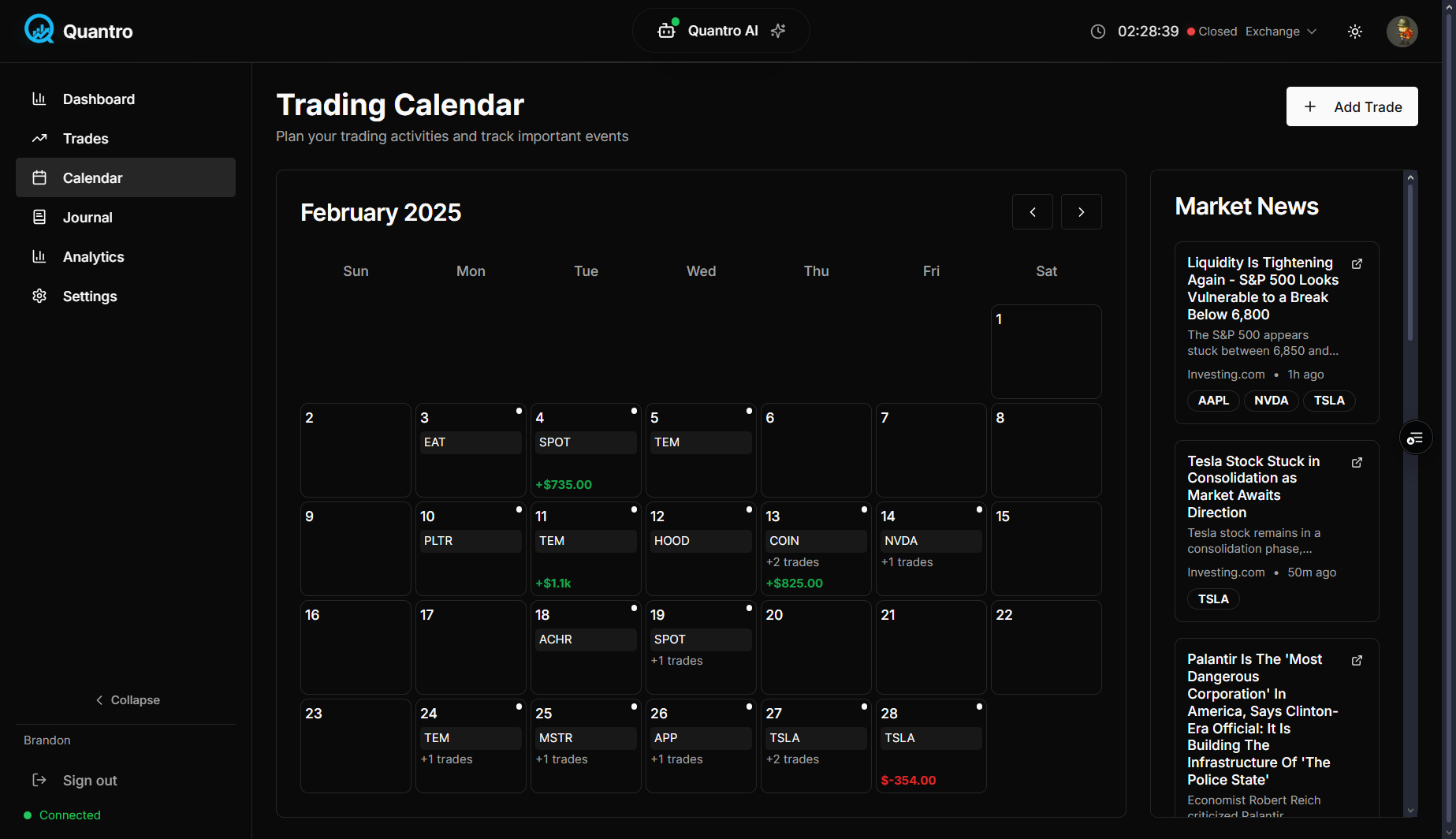Click AAPL tag on Liquidity article

[x=1213, y=400]
